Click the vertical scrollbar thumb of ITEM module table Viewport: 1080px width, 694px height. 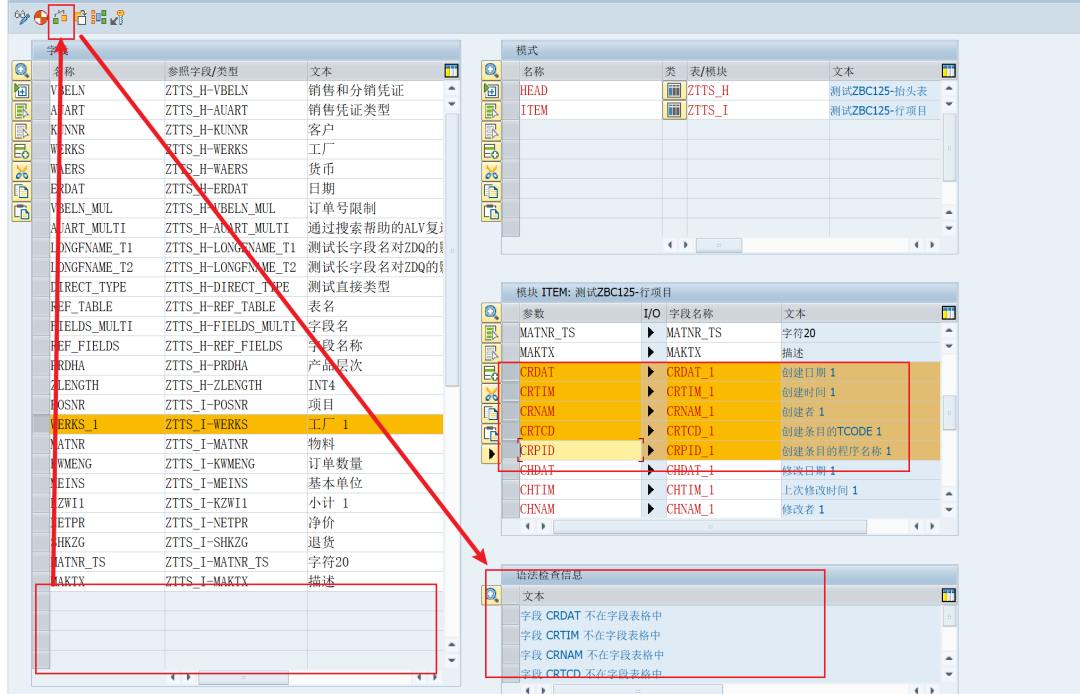tap(948, 412)
